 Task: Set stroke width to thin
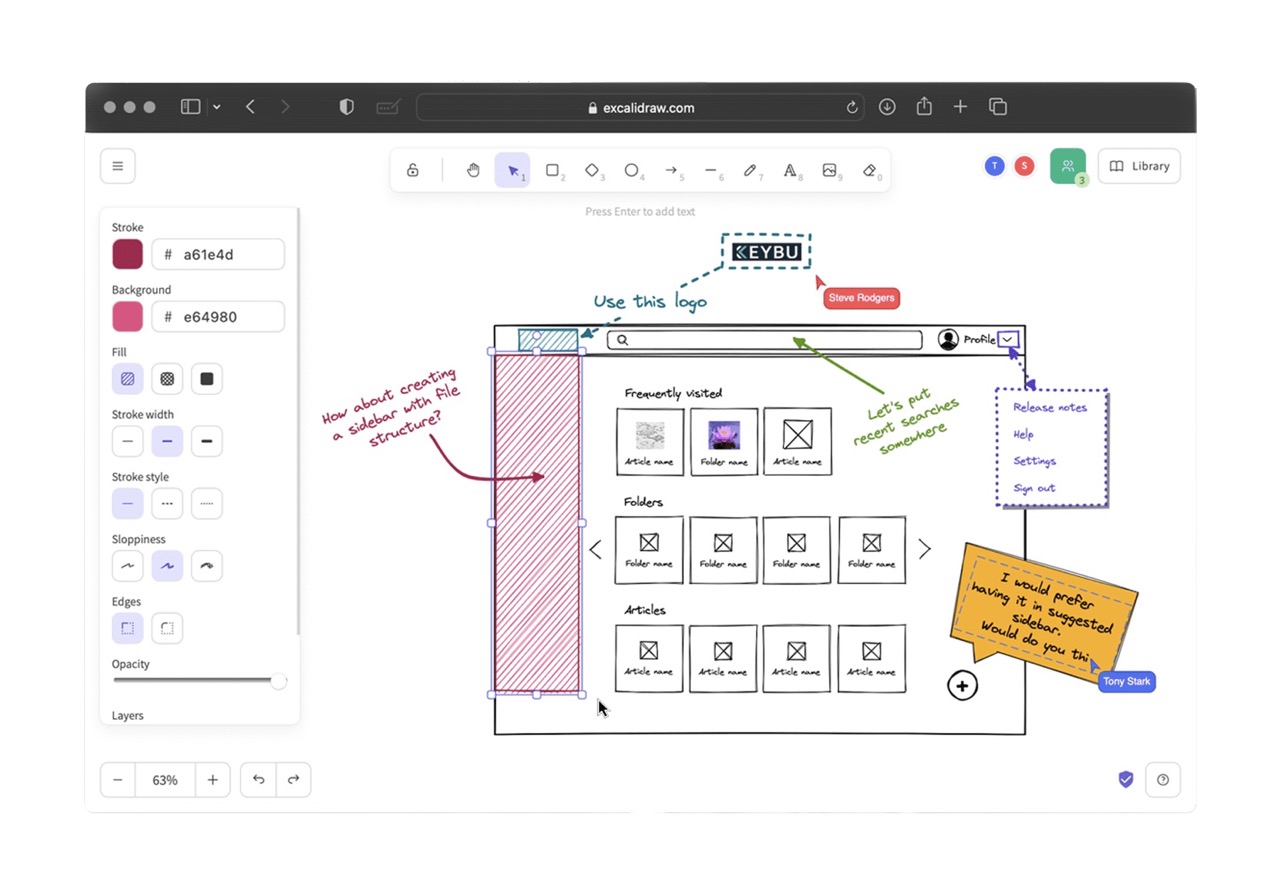point(127,441)
